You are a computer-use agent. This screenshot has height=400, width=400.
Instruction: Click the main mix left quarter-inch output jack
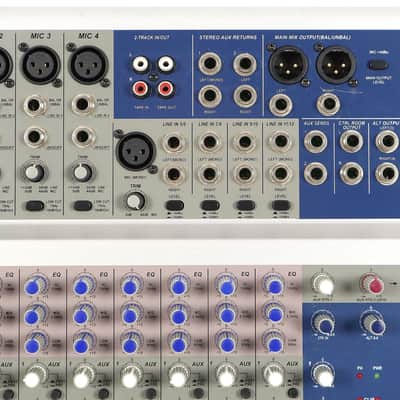click(281, 104)
